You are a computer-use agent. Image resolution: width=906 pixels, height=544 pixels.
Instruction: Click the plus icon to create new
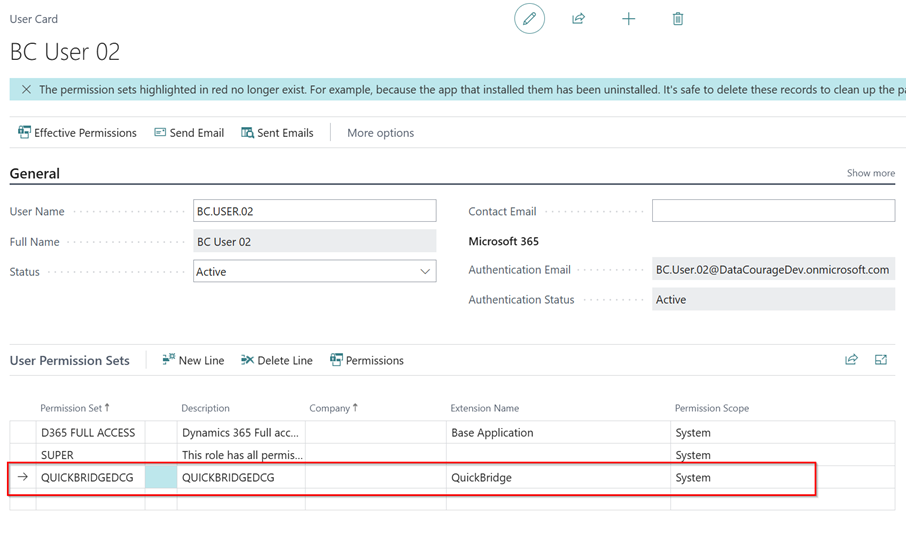pos(628,19)
